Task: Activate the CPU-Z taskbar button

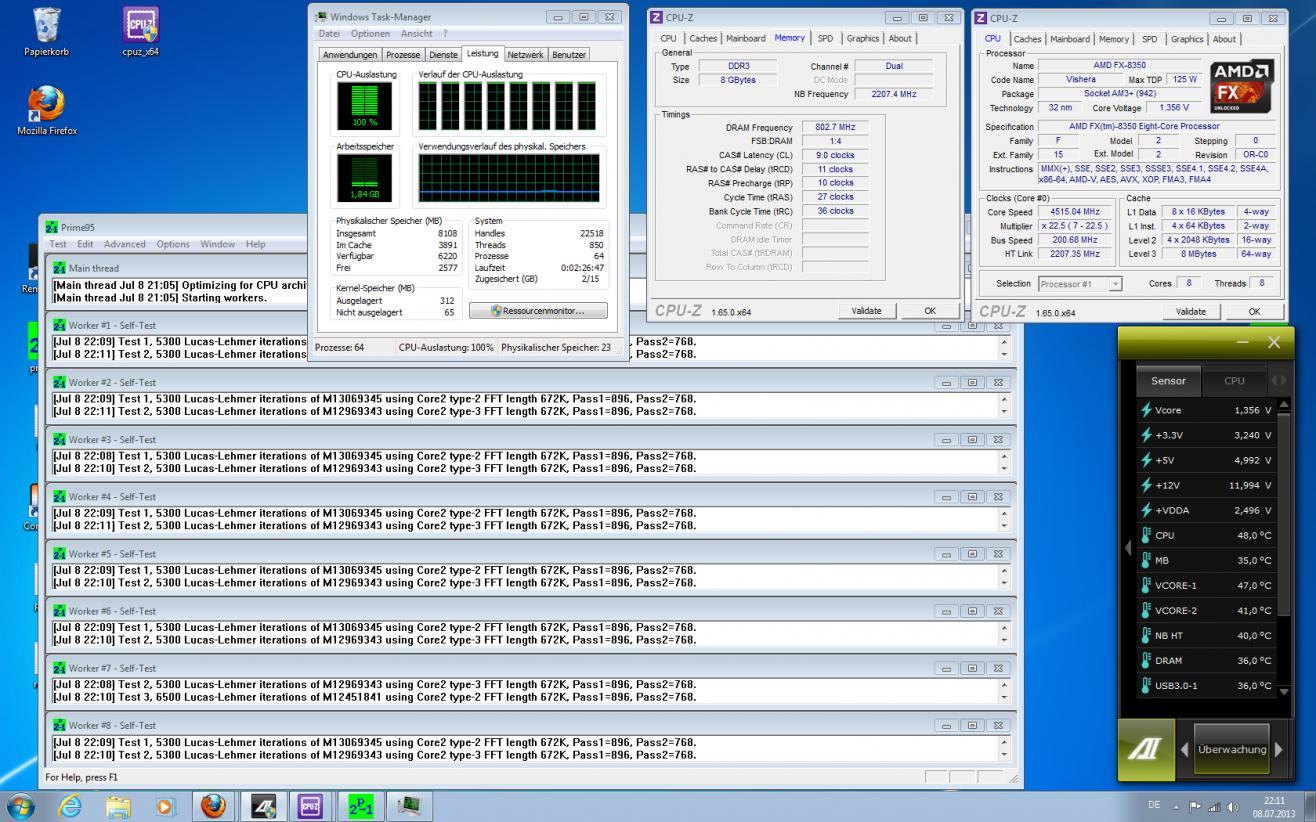Action: (311, 806)
